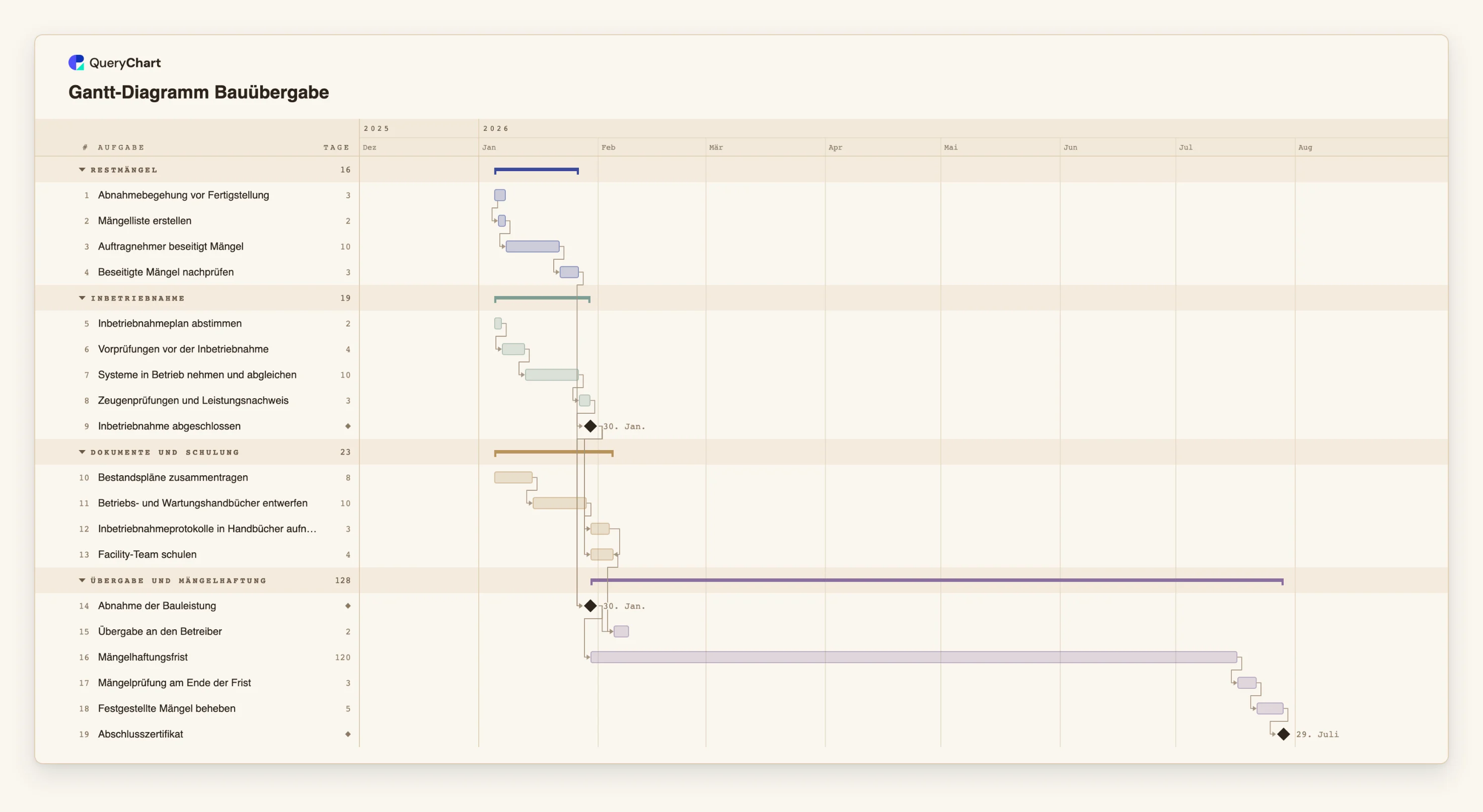Collapse the Dokumente und Schulung group

(x=83, y=452)
